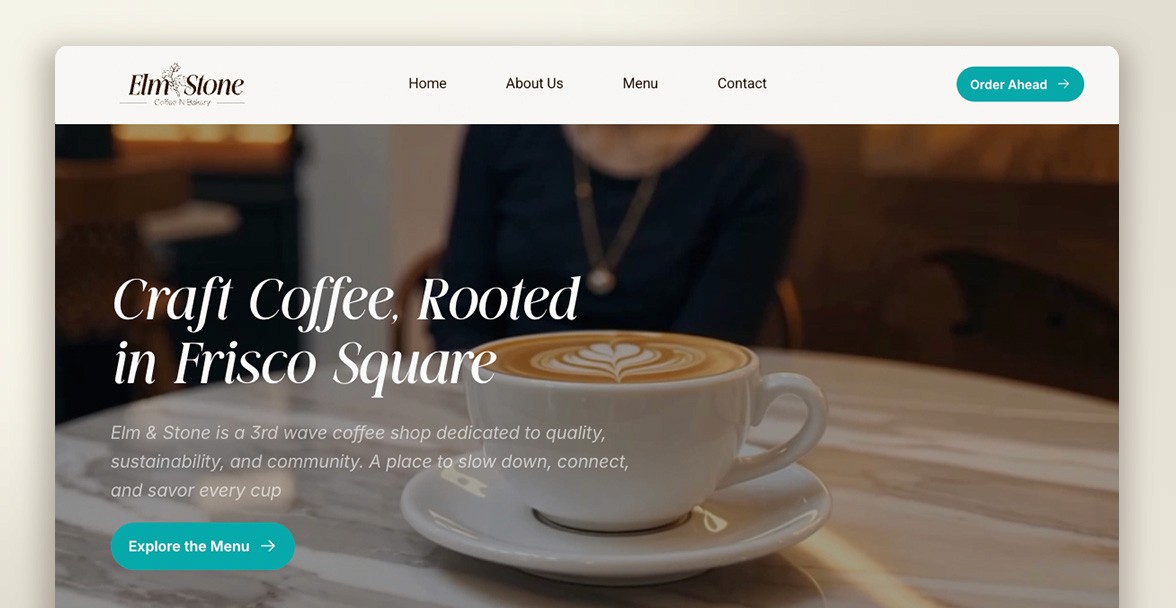Open the About Us nav item
Screen dimensions: 1176x608
(x=534, y=83)
